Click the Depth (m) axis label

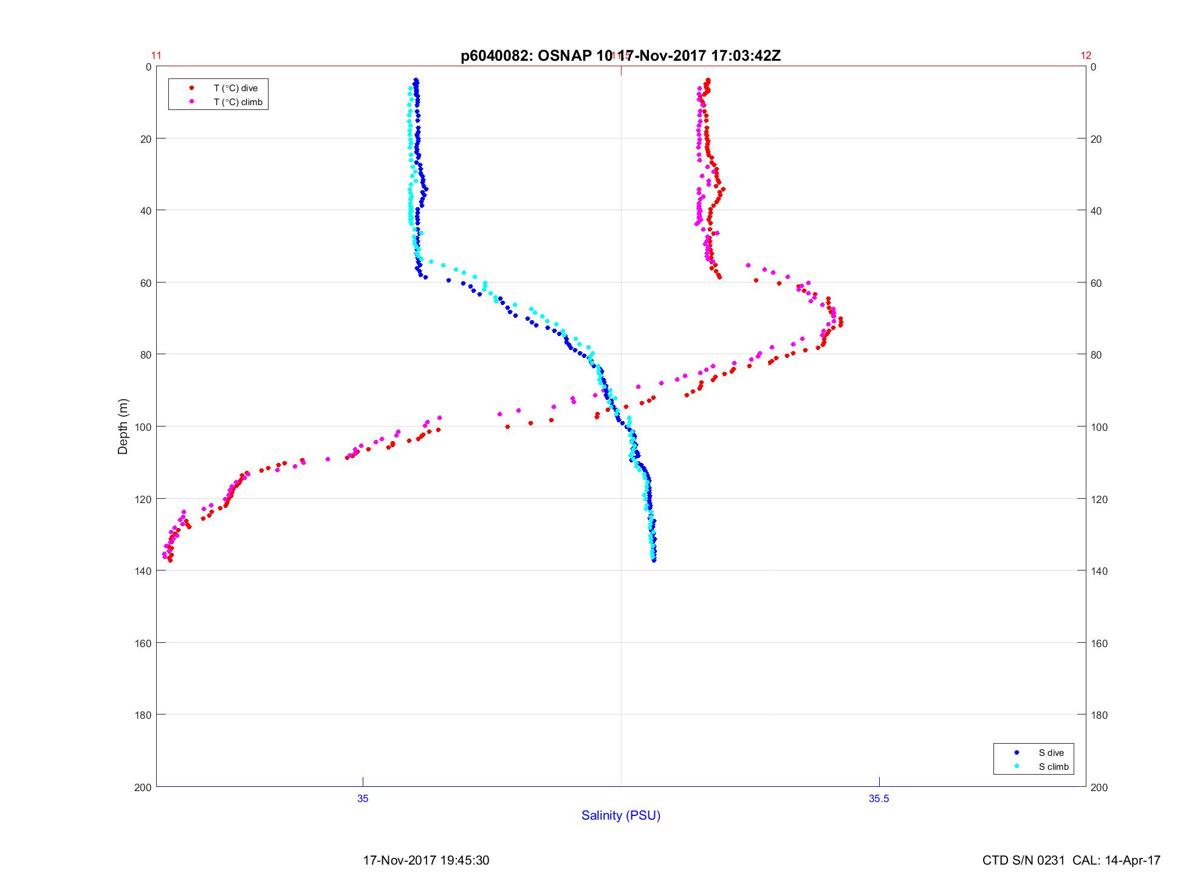(124, 427)
